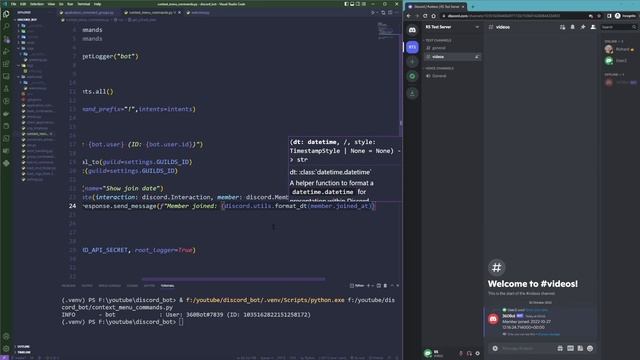Viewport: 640px width, 360px height.
Task: Open Terminal menu in VS Code
Action: pos(84,4)
